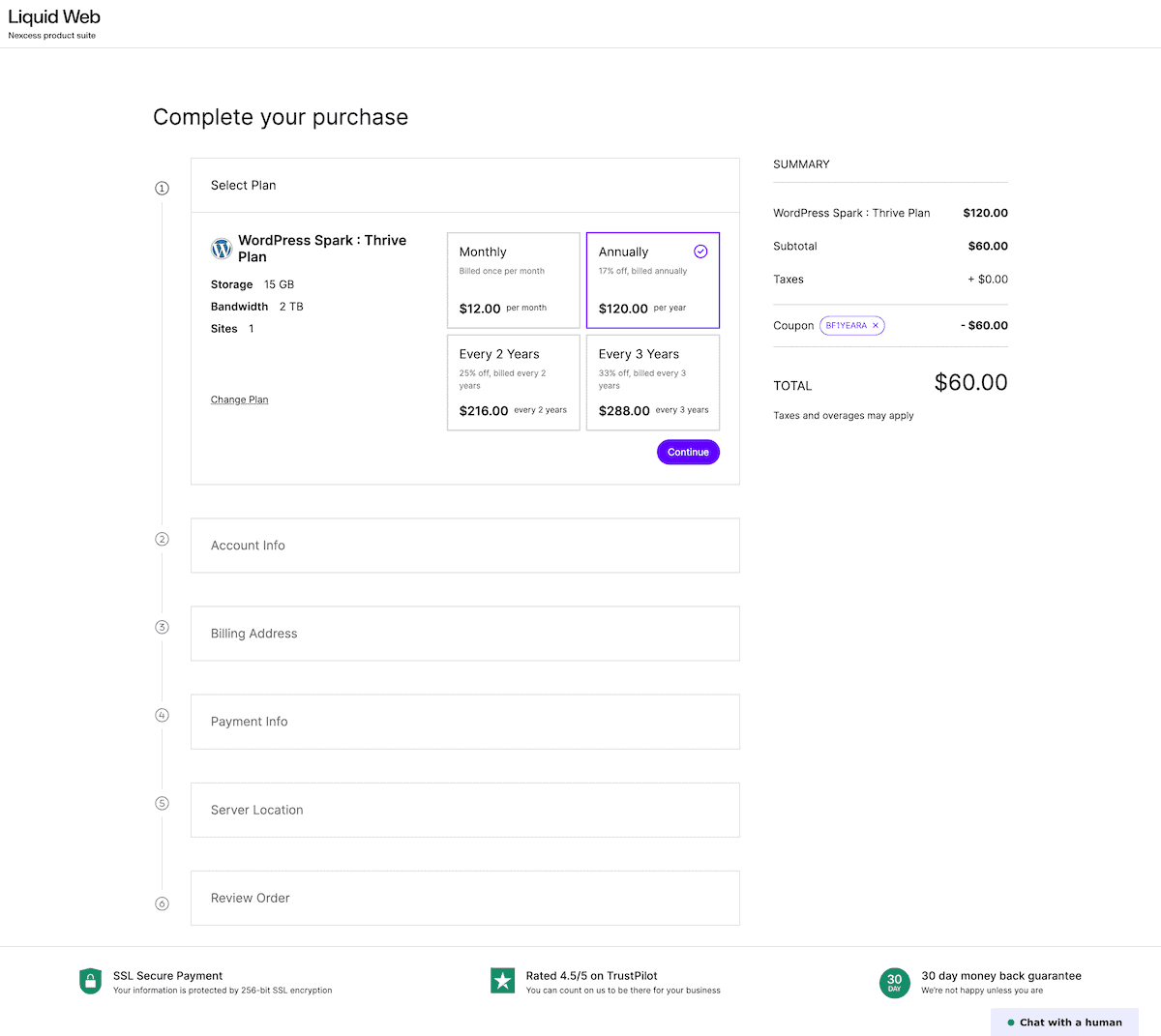This screenshot has height=1036, width=1161.
Task: Click the Liquid Web logo in header
Action: 53,16
